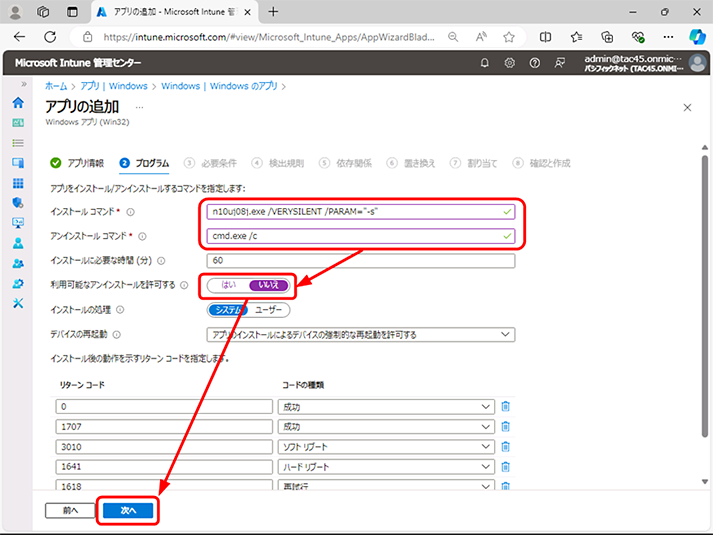Image resolution: width=713 pixels, height=535 pixels.
Task: Select the プログラム wizard step
Action: (144, 163)
